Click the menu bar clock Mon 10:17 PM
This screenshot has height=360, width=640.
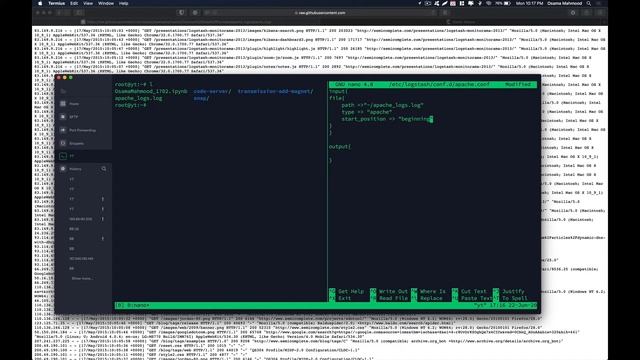(x=529, y=3)
